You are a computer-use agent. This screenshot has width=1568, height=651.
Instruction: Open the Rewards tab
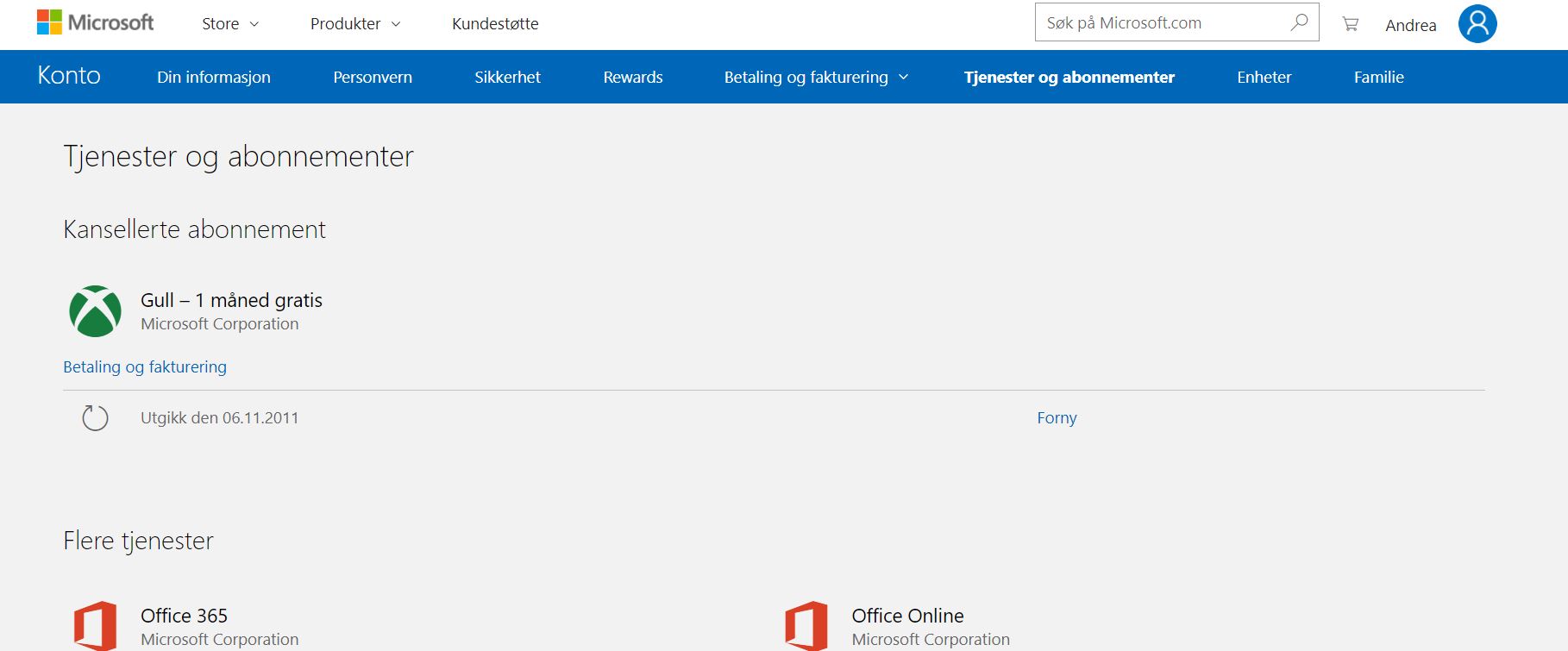(x=633, y=77)
